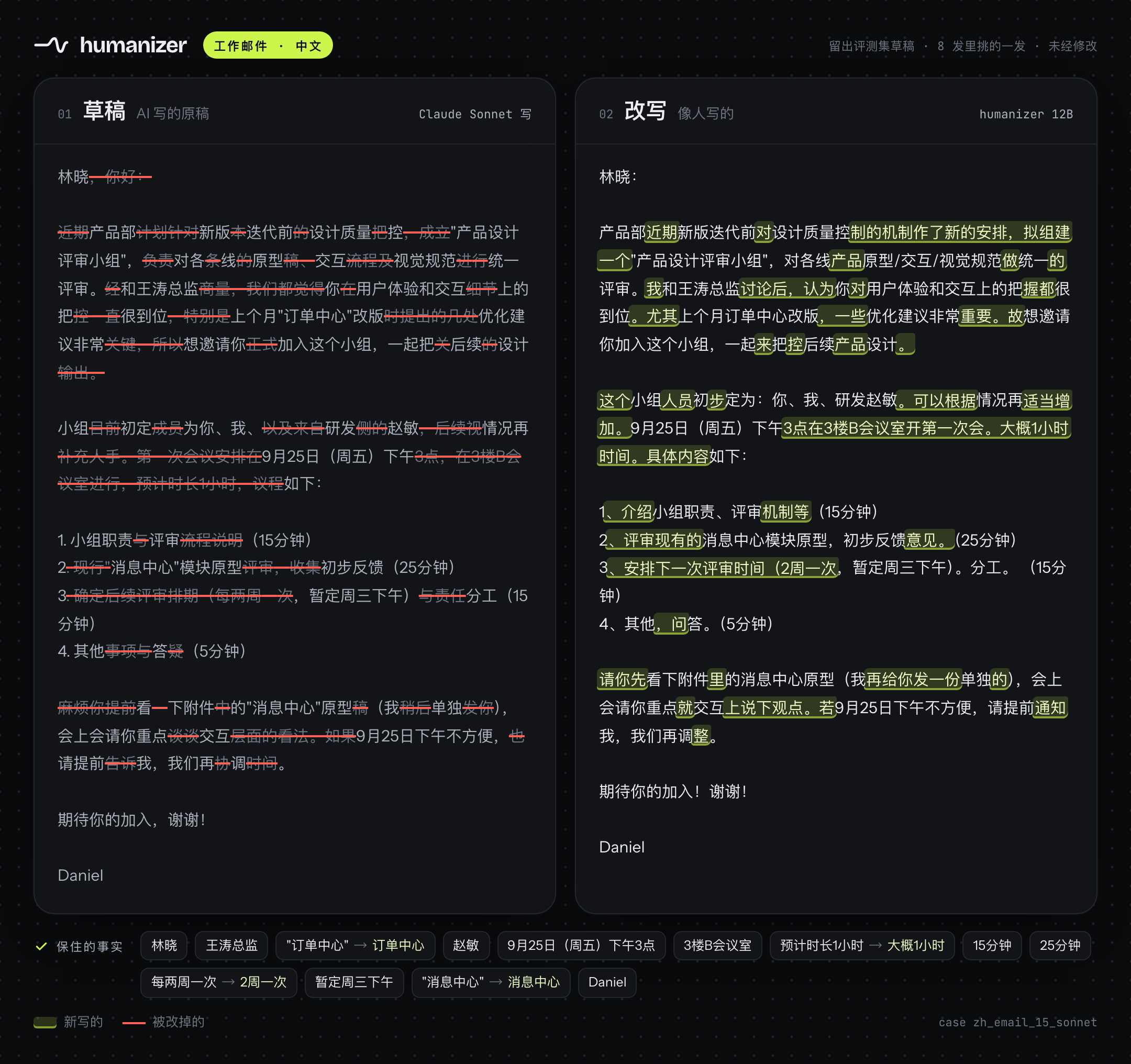Select the 9月25日（周五）下午3点 chip

point(581,946)
